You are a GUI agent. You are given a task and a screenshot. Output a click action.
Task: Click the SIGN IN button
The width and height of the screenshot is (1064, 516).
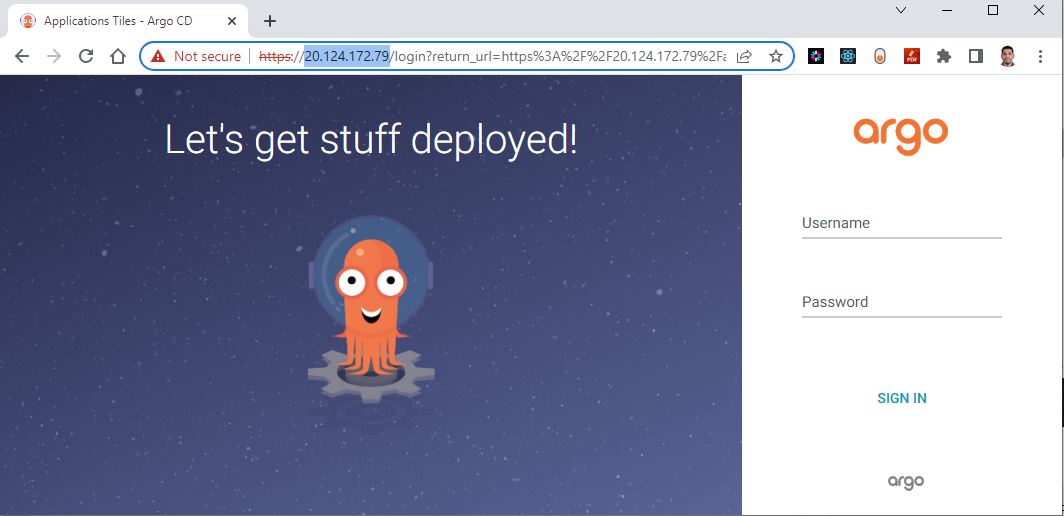902,399
